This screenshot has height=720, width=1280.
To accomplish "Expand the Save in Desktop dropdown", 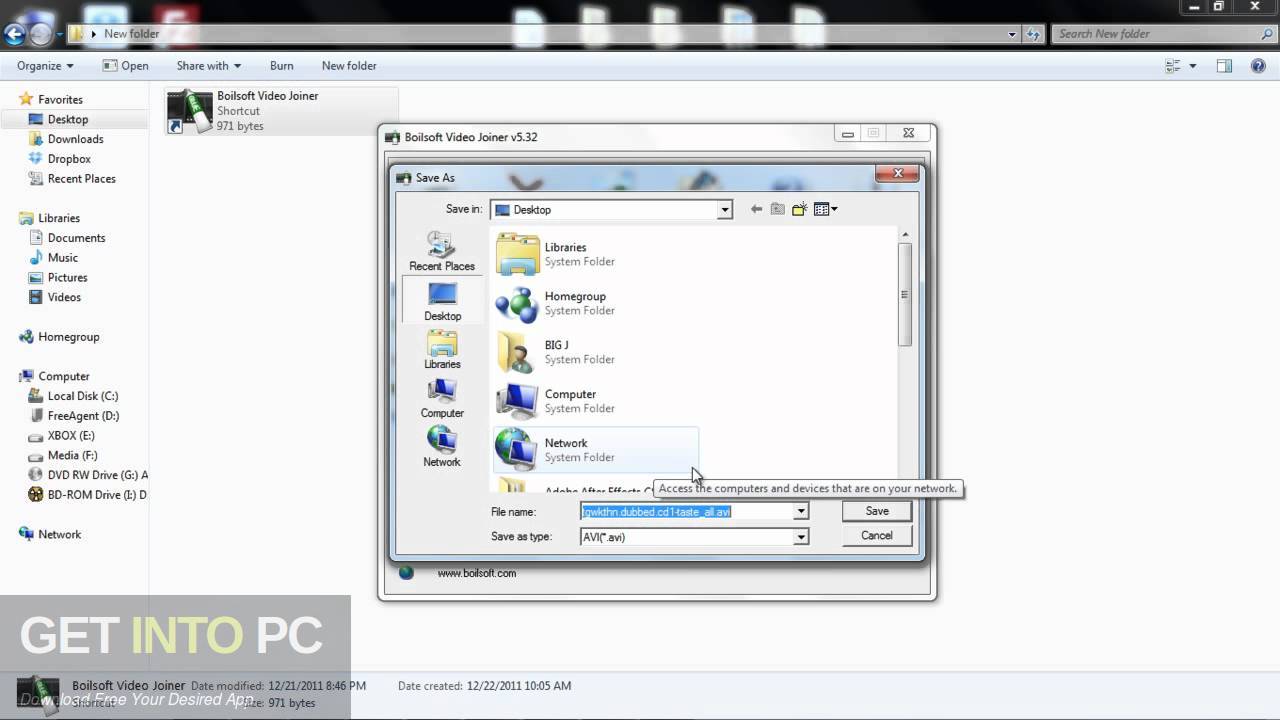I will click(724, 210).
